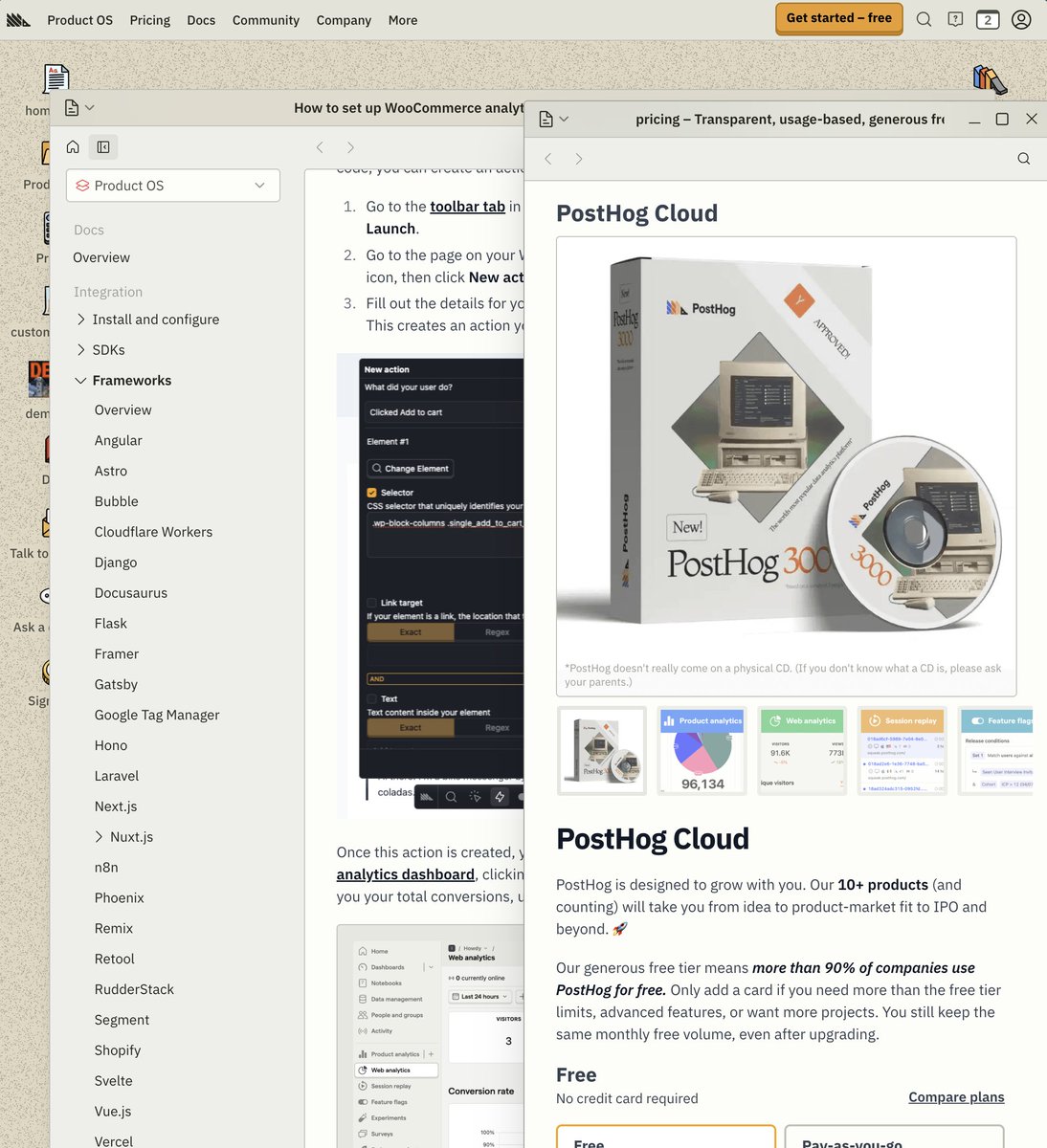Go forward in the docs window
The width and height of the screenshot is (1047, 1148).
(350, 147)
